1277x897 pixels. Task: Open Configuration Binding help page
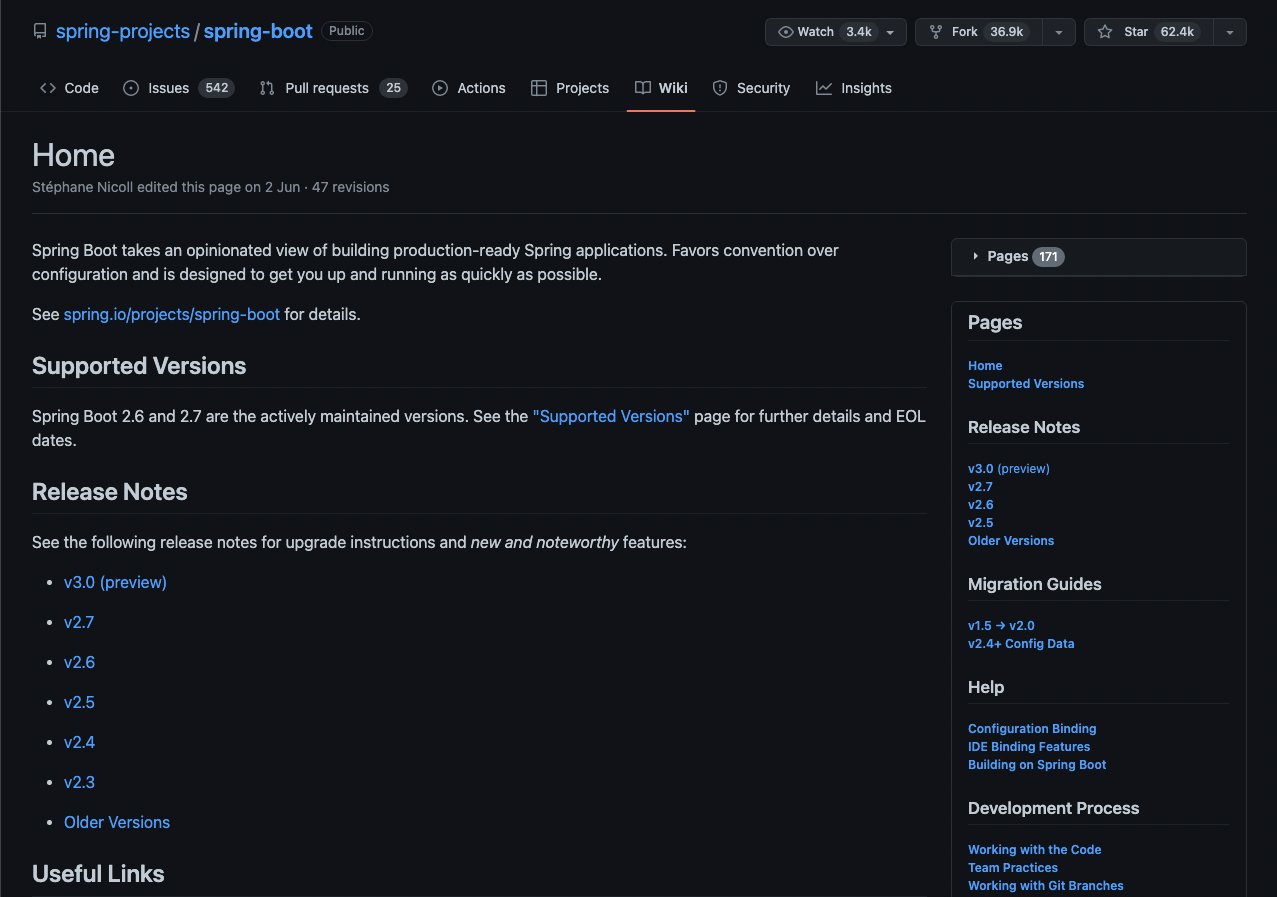coord(1032,729)
